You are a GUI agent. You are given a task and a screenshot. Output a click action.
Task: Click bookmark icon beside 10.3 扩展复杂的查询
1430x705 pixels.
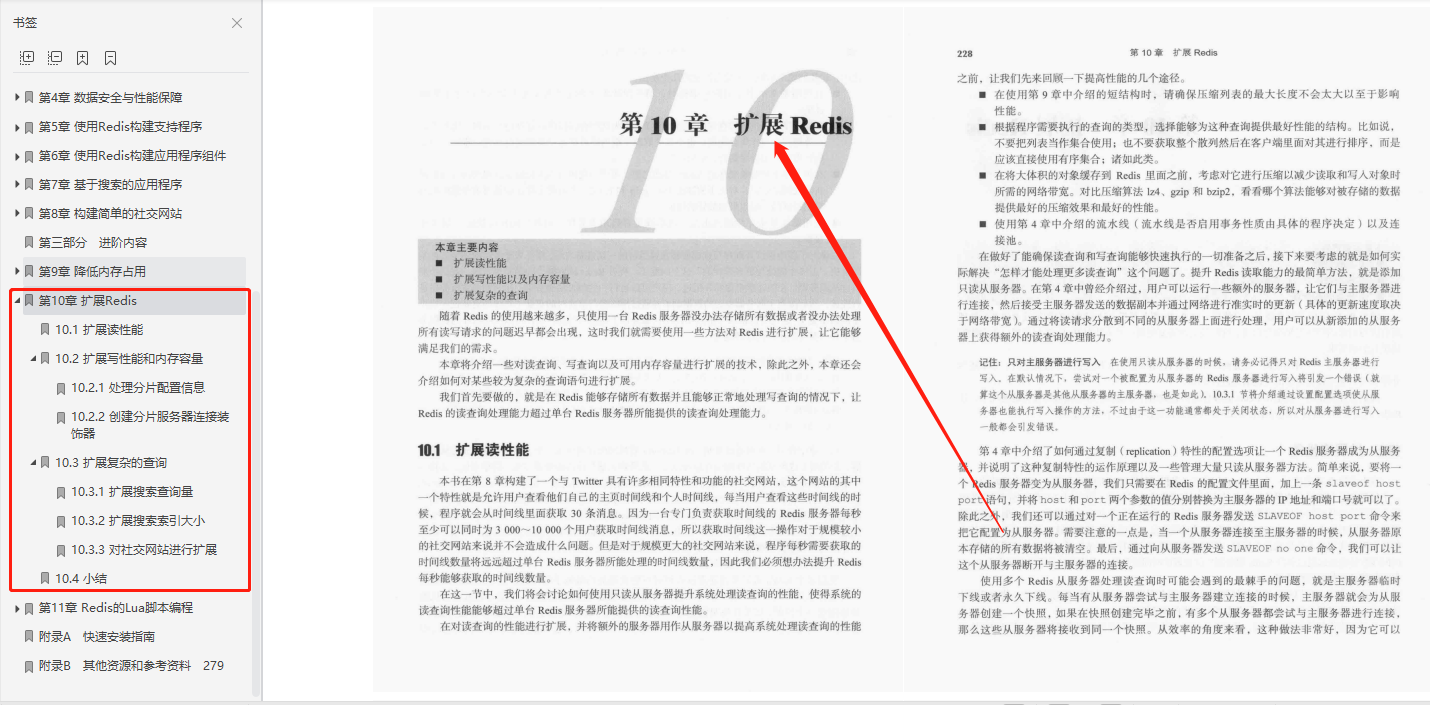click(45, 463)
